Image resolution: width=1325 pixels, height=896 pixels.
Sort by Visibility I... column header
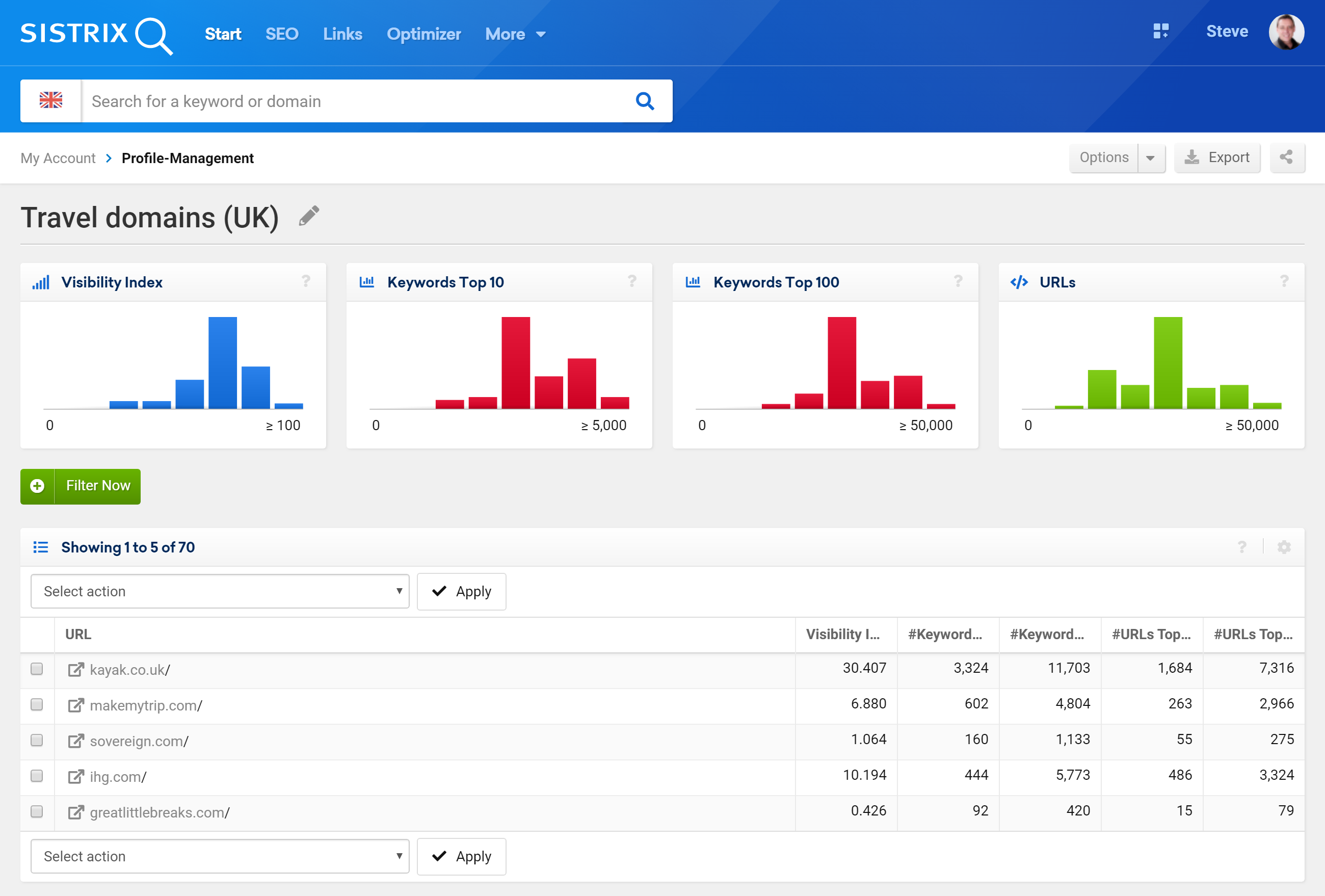click(843, 634)
